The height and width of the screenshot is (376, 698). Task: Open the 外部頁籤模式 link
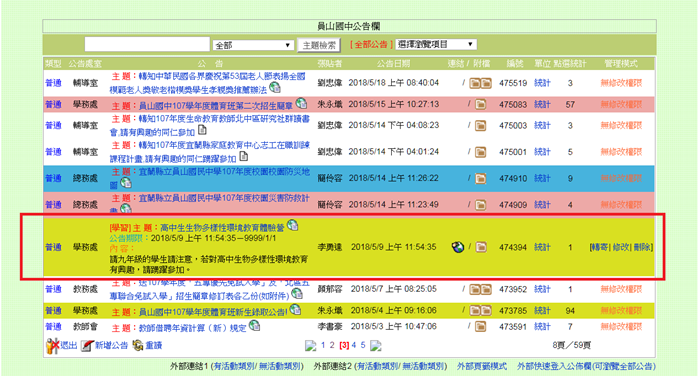(x=482, y=366)
